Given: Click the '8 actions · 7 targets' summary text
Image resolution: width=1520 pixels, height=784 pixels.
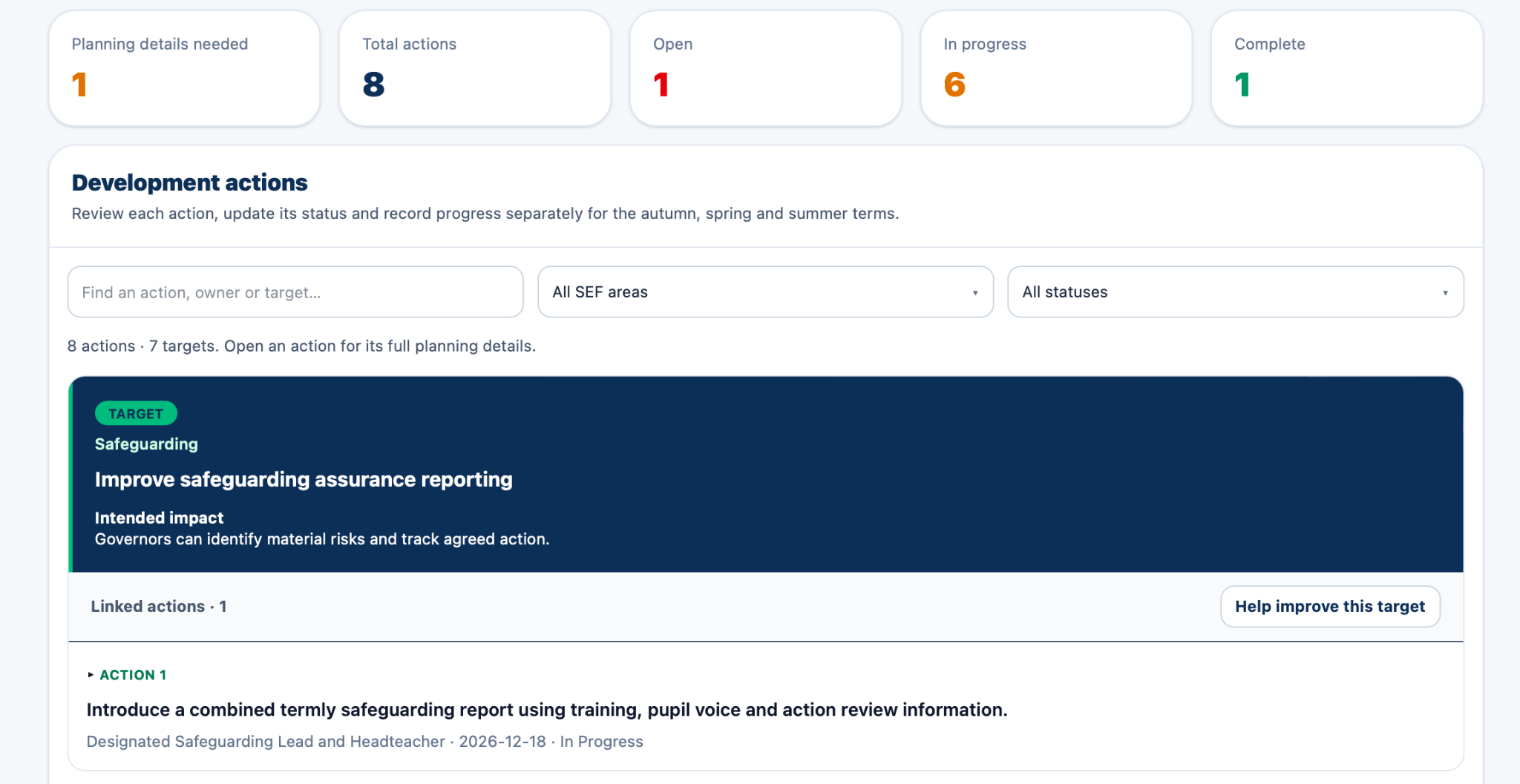Looking at the screenshot, I should [x=301, y=346].
